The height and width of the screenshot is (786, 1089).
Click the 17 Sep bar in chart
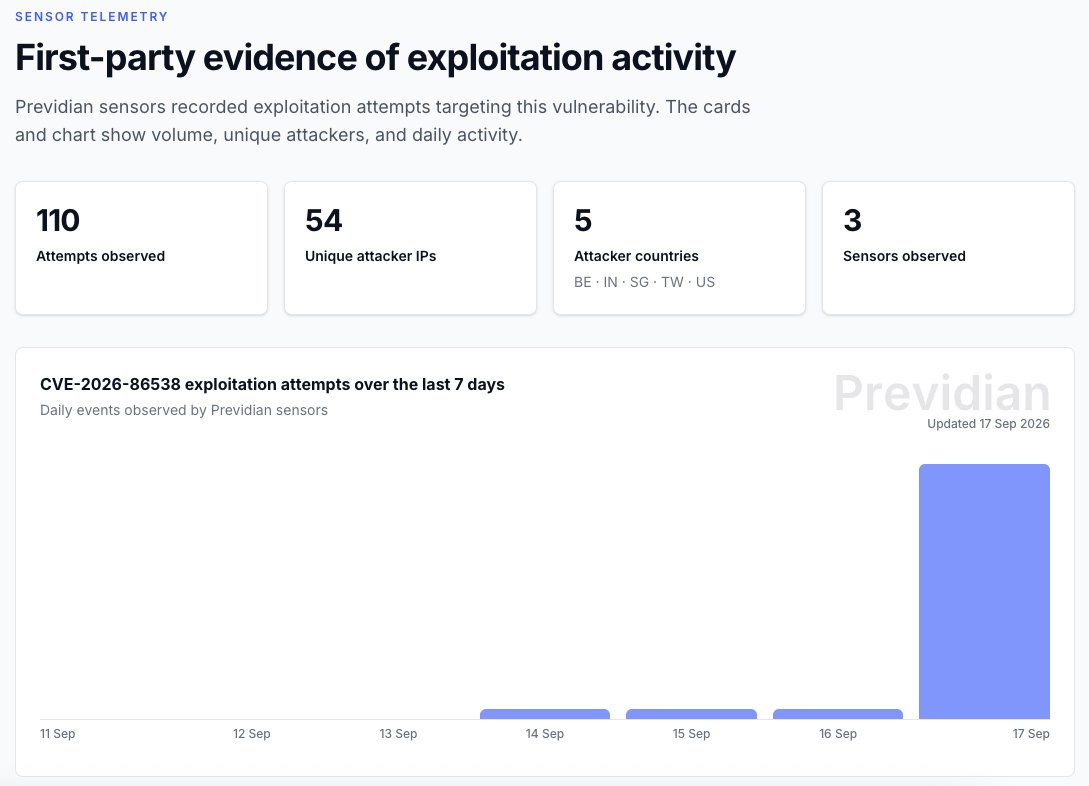[x=984, y=592]
